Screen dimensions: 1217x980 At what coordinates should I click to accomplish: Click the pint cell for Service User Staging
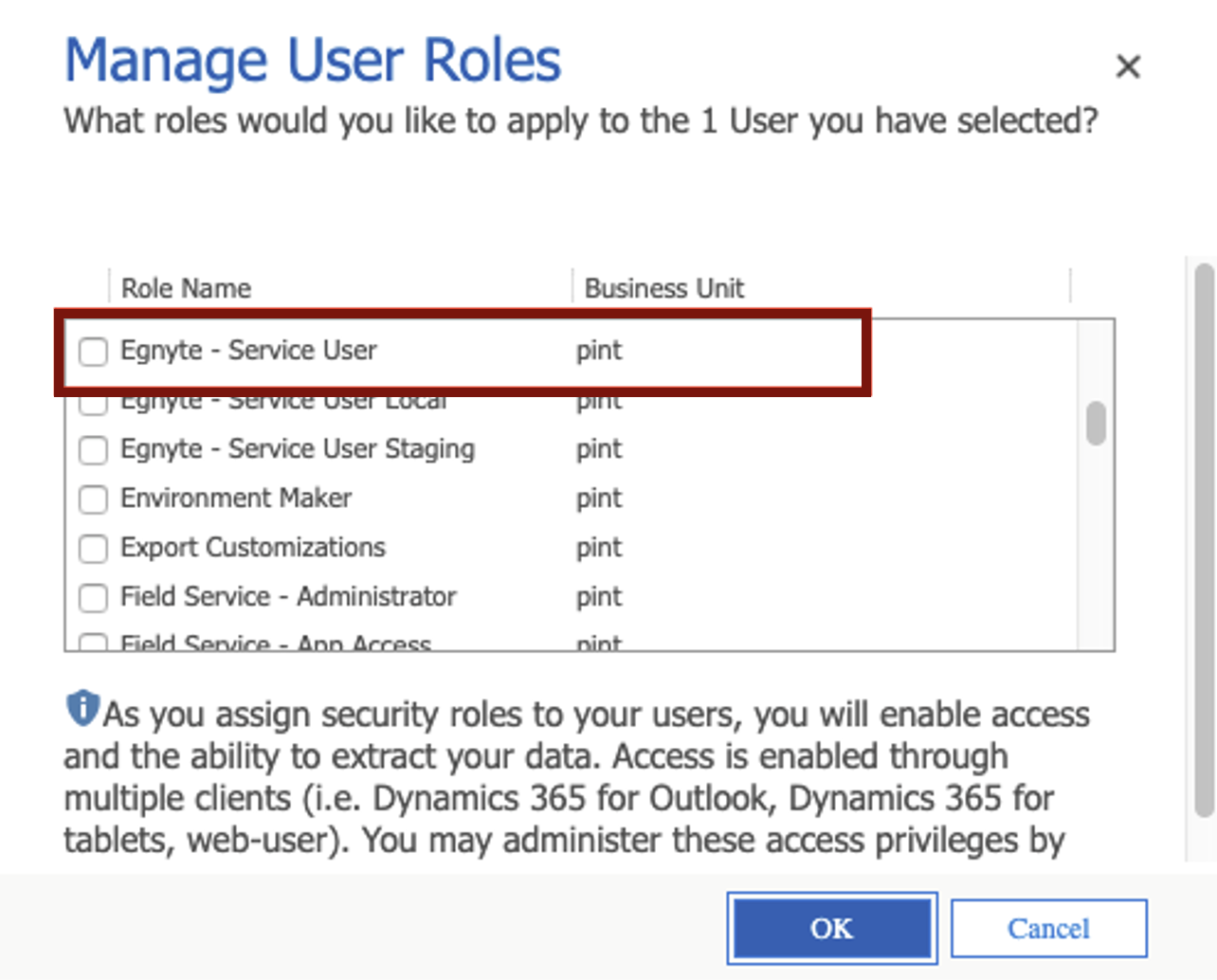click(599, 449)
